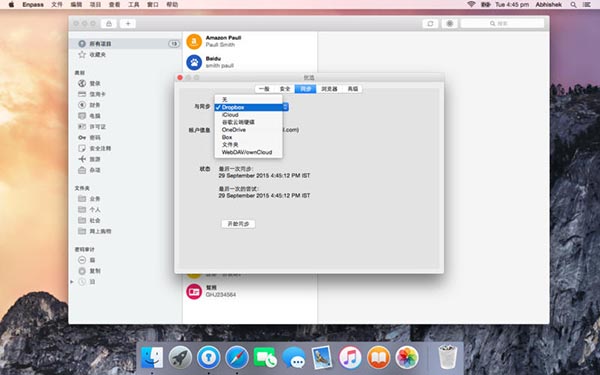Select the key Password category
Screen dimensions: 600x375
tap(89, 137)
